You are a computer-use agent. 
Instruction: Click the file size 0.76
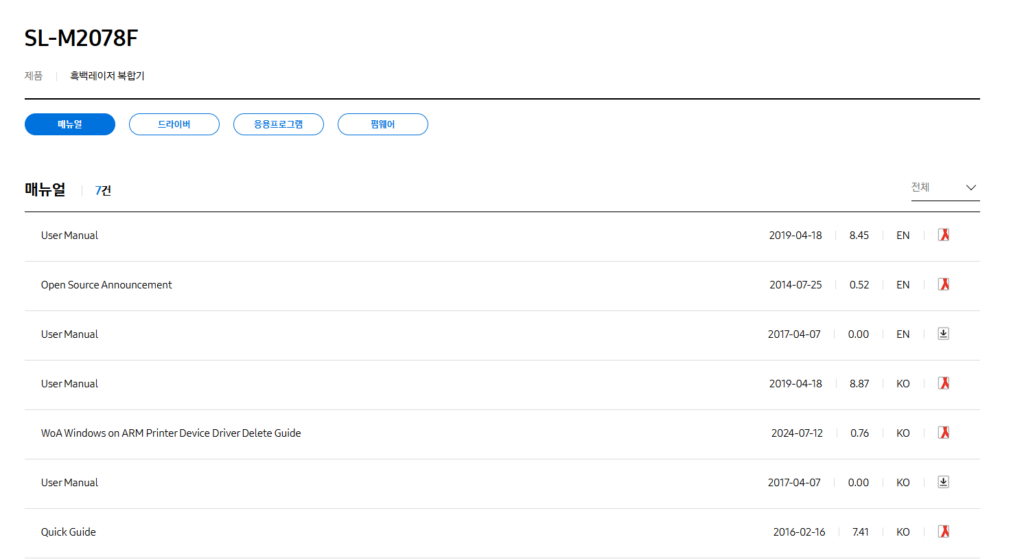point(859,433)
